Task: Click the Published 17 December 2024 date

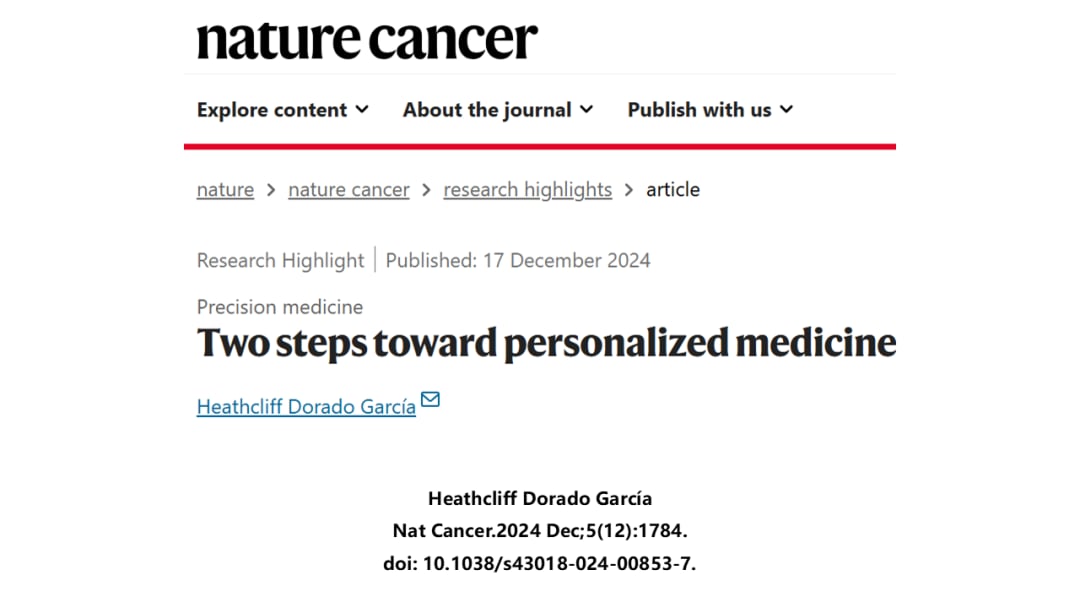Action: (518, 261)
